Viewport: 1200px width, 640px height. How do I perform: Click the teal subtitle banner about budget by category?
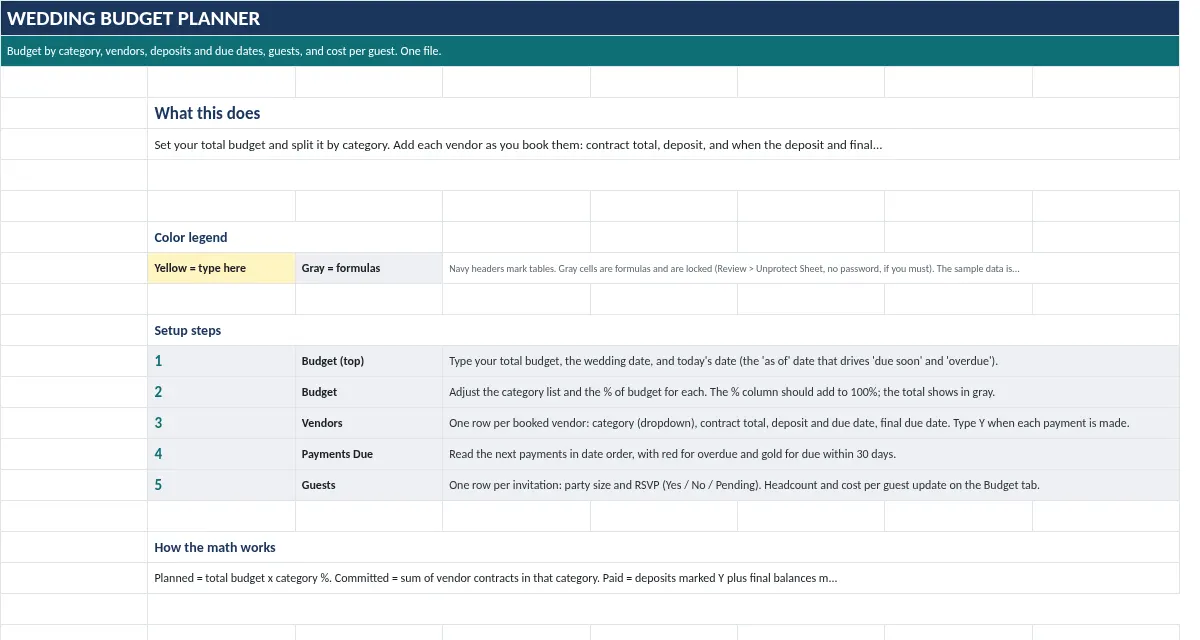tap(590, 51)
